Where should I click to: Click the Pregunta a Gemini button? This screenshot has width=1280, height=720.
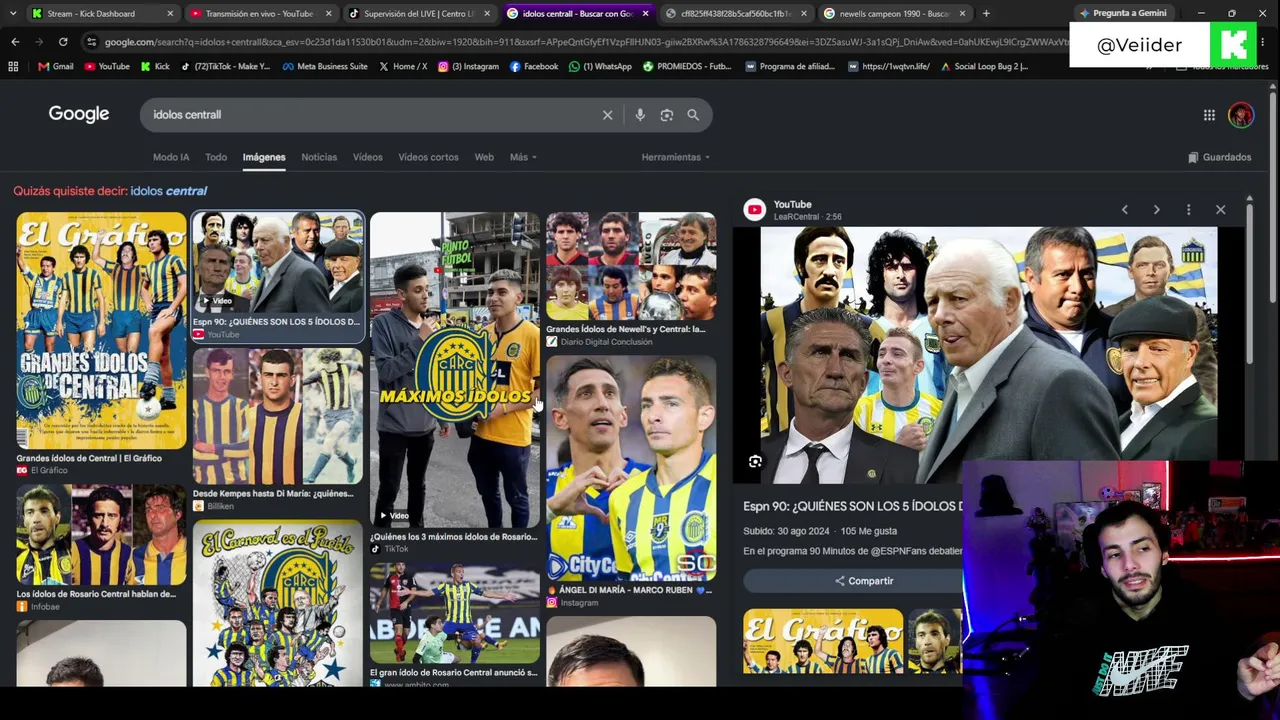1123,14
